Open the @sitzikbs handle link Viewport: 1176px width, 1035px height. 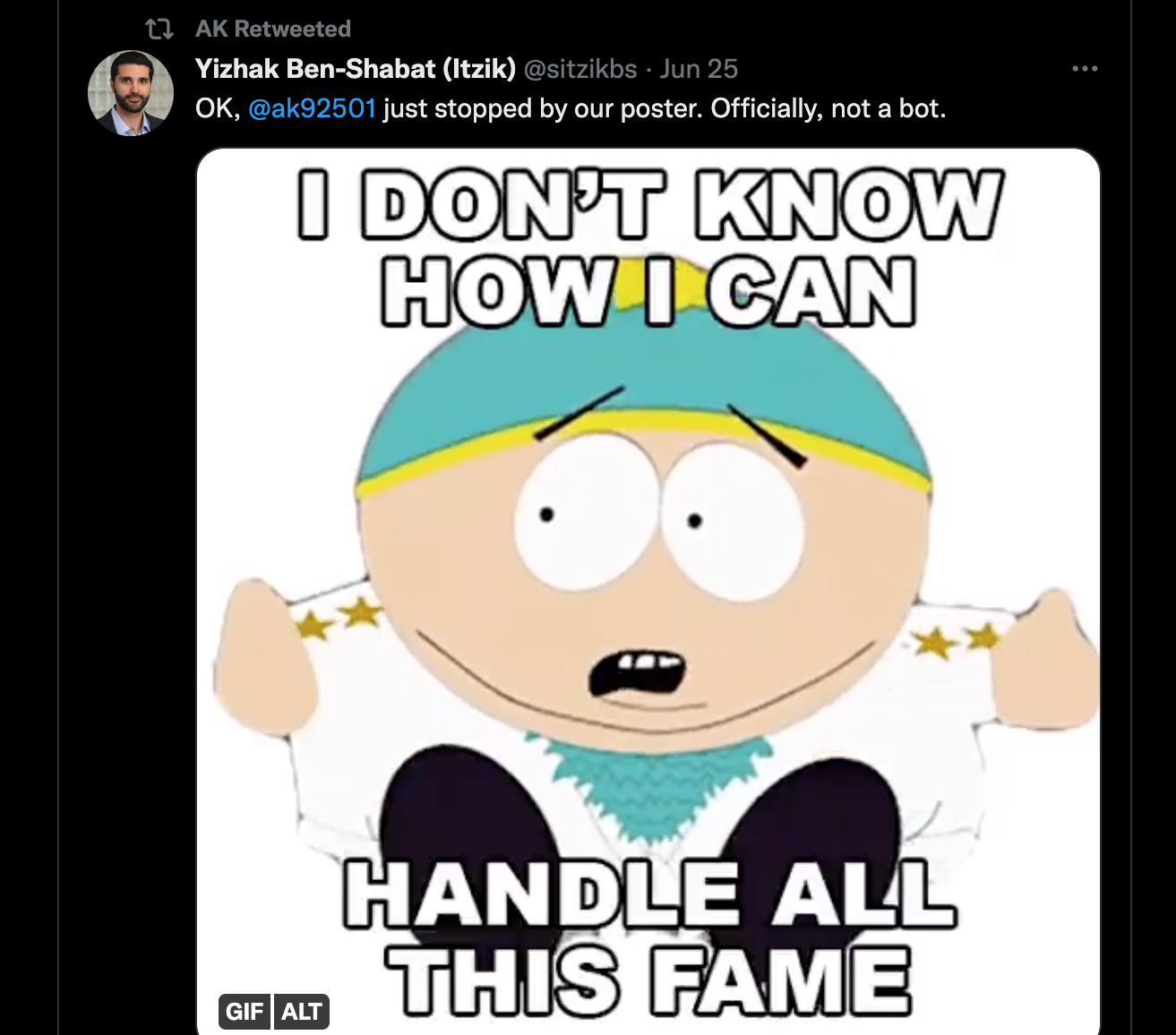tap(580, 69)
